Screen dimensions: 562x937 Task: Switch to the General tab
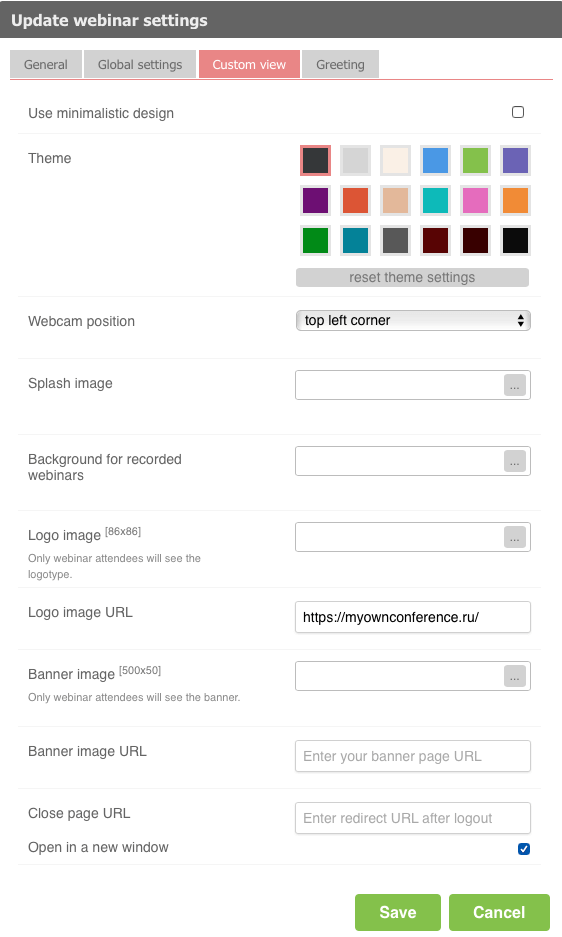coord(45,64)
